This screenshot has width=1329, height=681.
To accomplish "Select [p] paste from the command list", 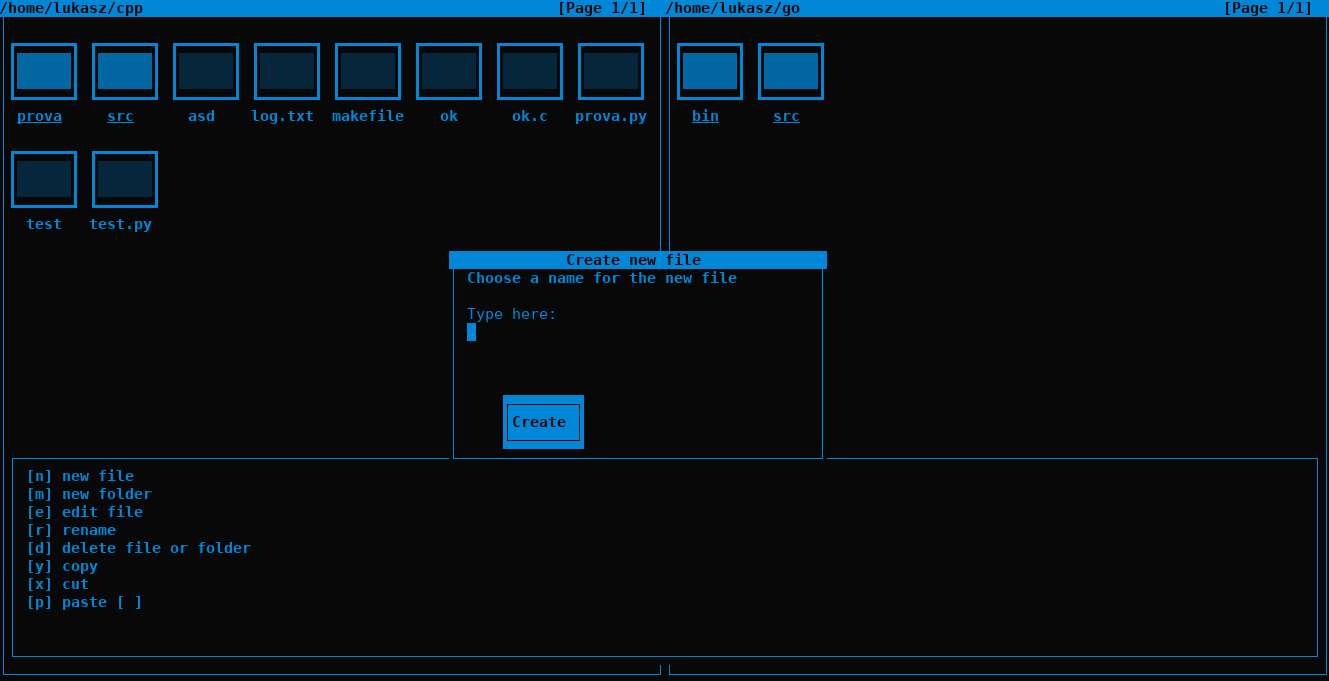I will [84, 601].
